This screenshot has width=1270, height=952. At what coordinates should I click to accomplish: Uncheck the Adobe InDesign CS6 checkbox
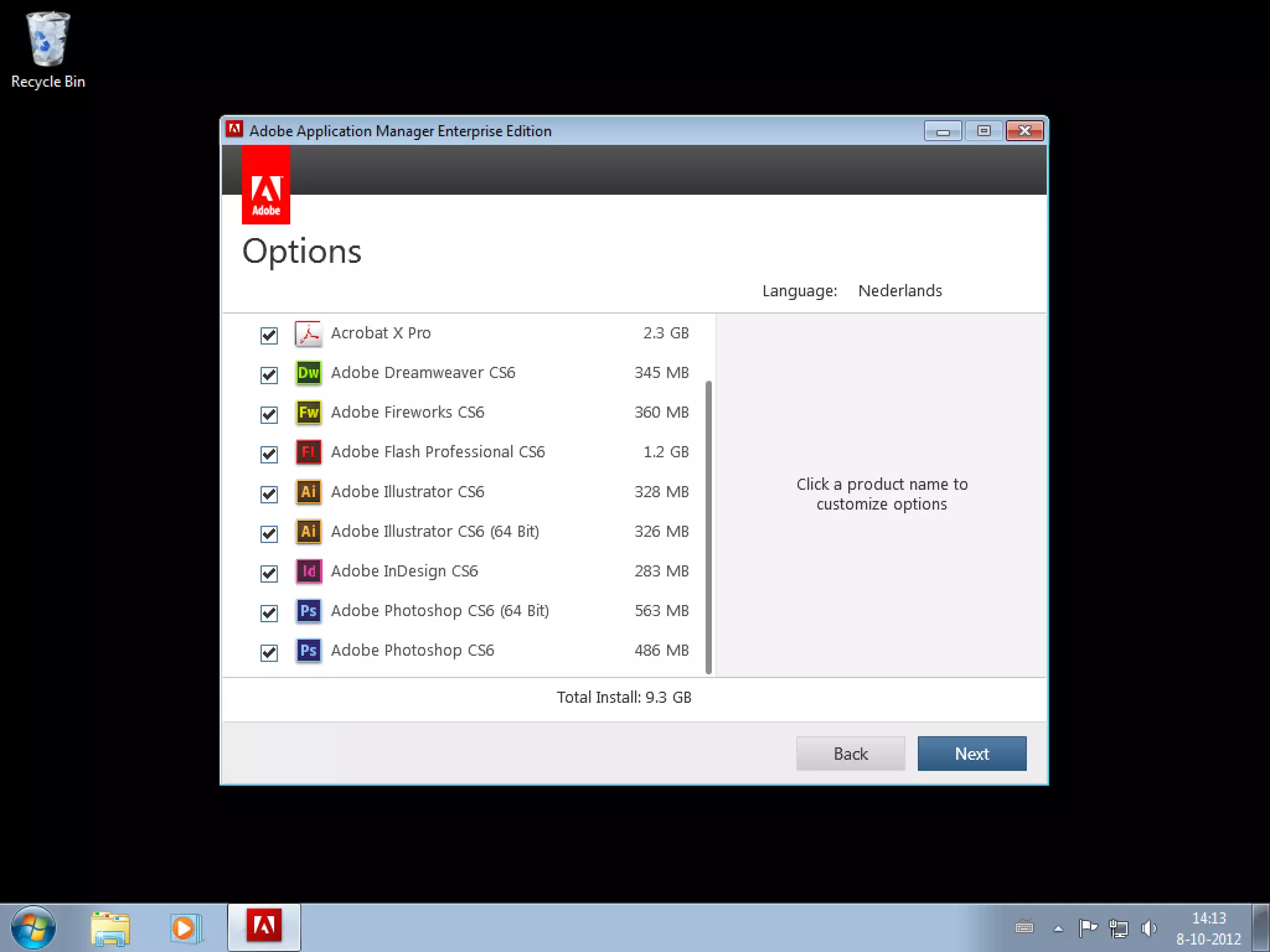coord(269,573)
